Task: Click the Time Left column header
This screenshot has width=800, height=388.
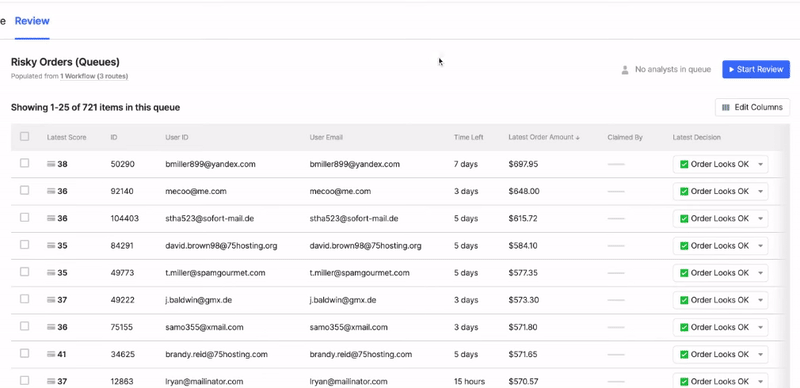Action: coord(468,137)
